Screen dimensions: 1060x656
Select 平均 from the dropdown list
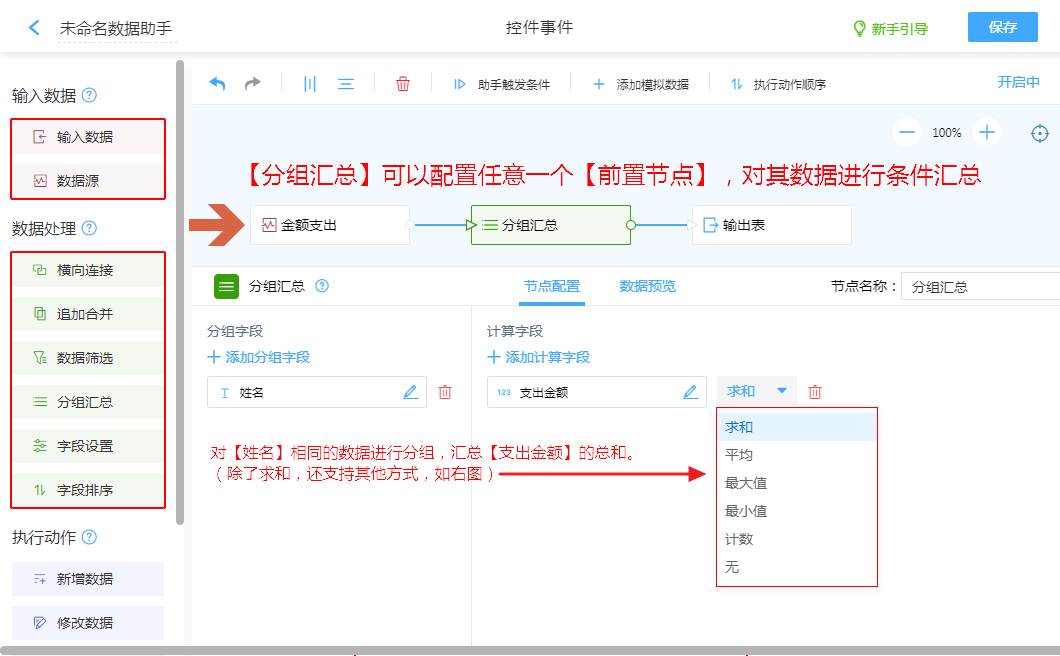coord(739,455)
